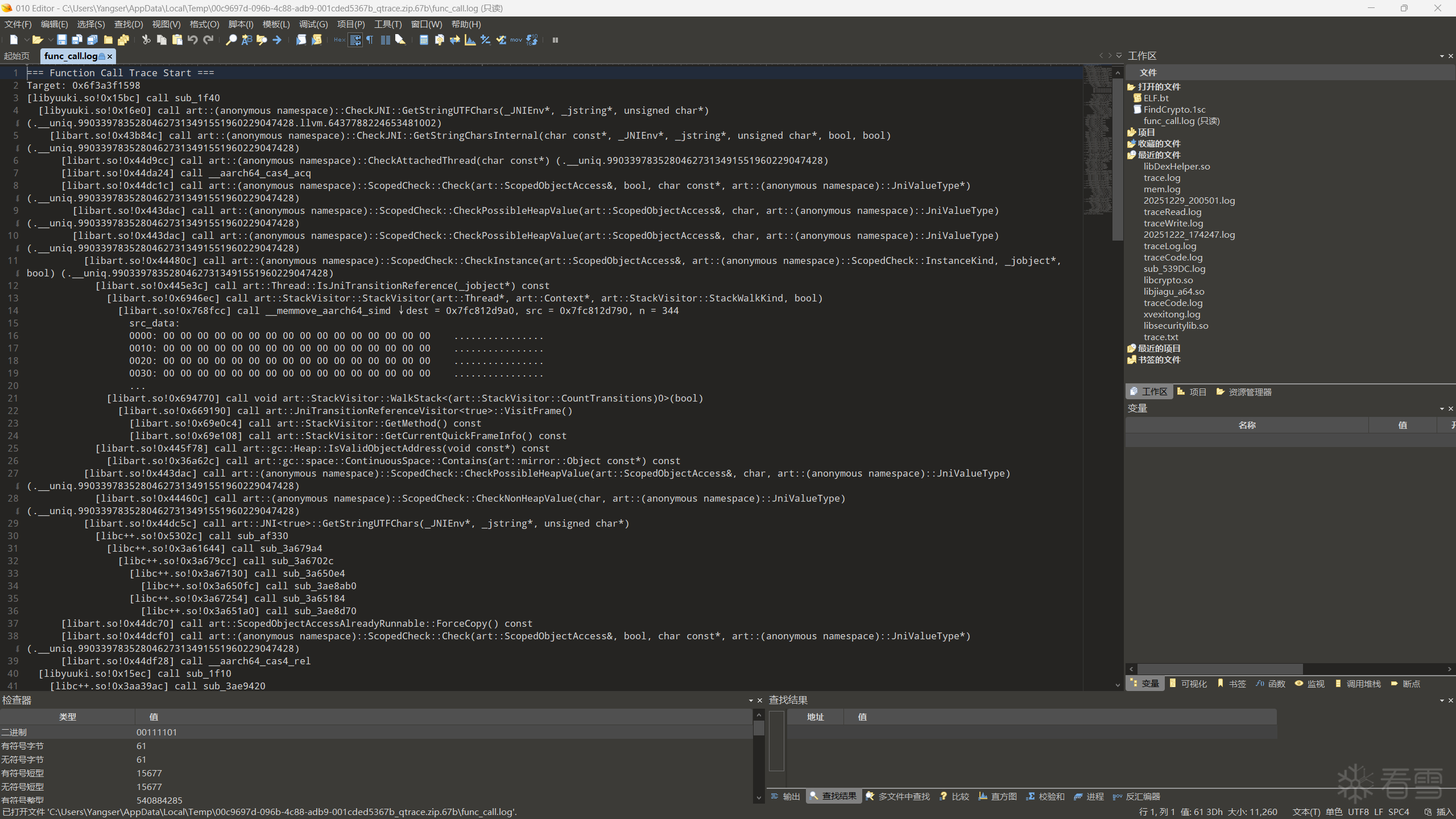Screen dimensions: 1456x819
Task: Click the Replace (AB) toolbar icon
Action: 246,40
